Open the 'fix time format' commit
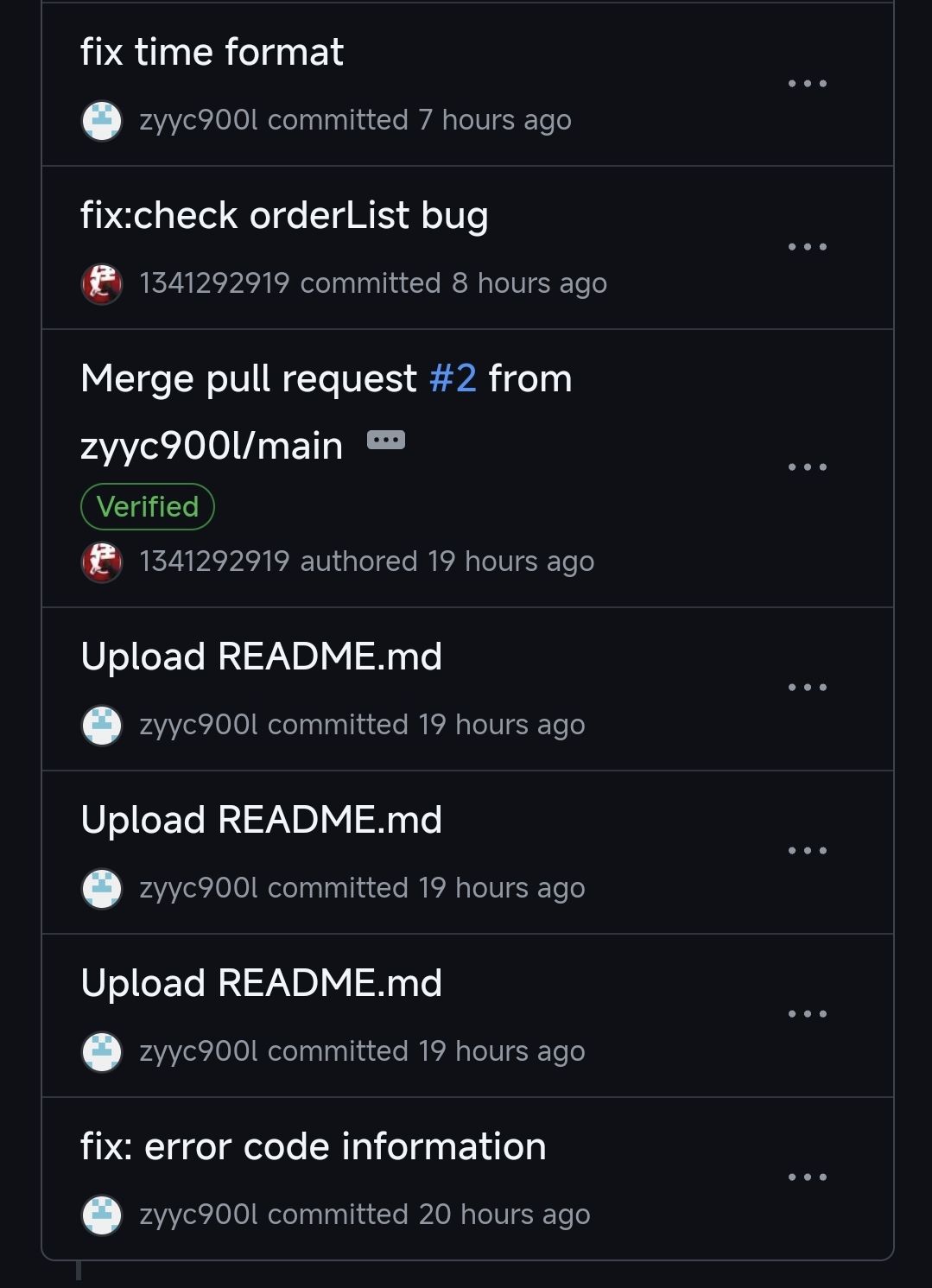This screenshot has width=932, height=1288. pyautogui.click(x=211, y=52)
